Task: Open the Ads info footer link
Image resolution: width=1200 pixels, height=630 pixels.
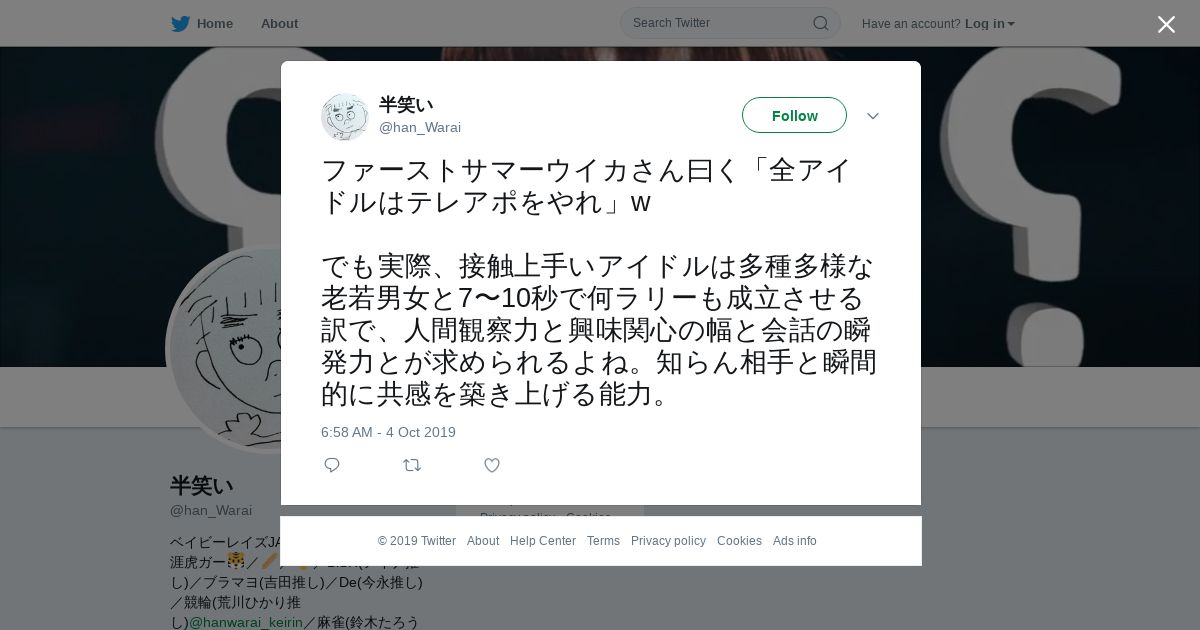Action: pos(795,541)
